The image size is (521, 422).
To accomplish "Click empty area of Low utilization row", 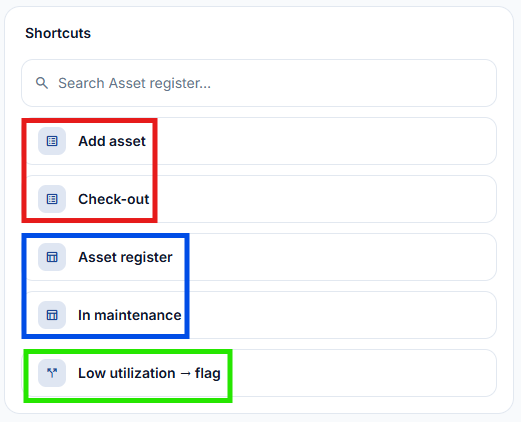I will click(363, 373).
